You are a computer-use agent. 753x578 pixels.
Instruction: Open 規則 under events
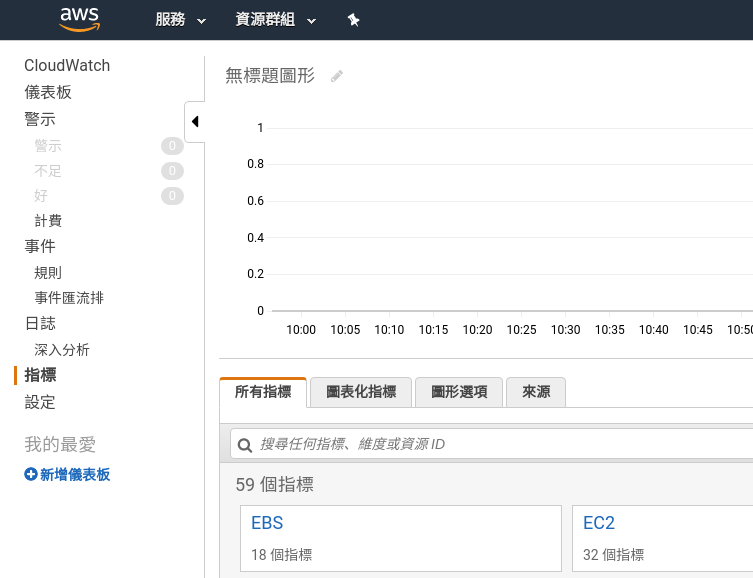pos(48,273)
